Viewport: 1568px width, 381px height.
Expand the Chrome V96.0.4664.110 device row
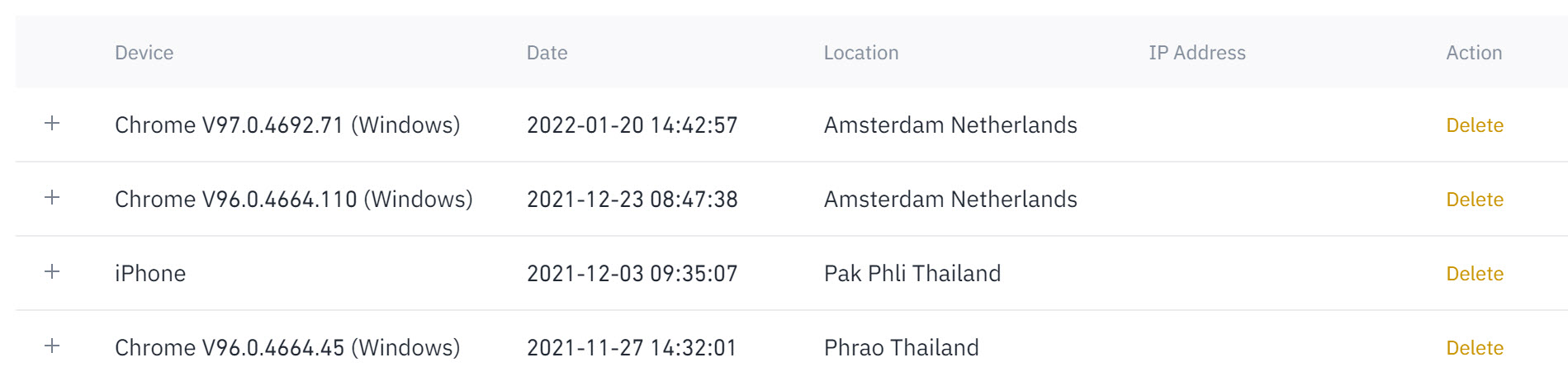click(52, 198)
